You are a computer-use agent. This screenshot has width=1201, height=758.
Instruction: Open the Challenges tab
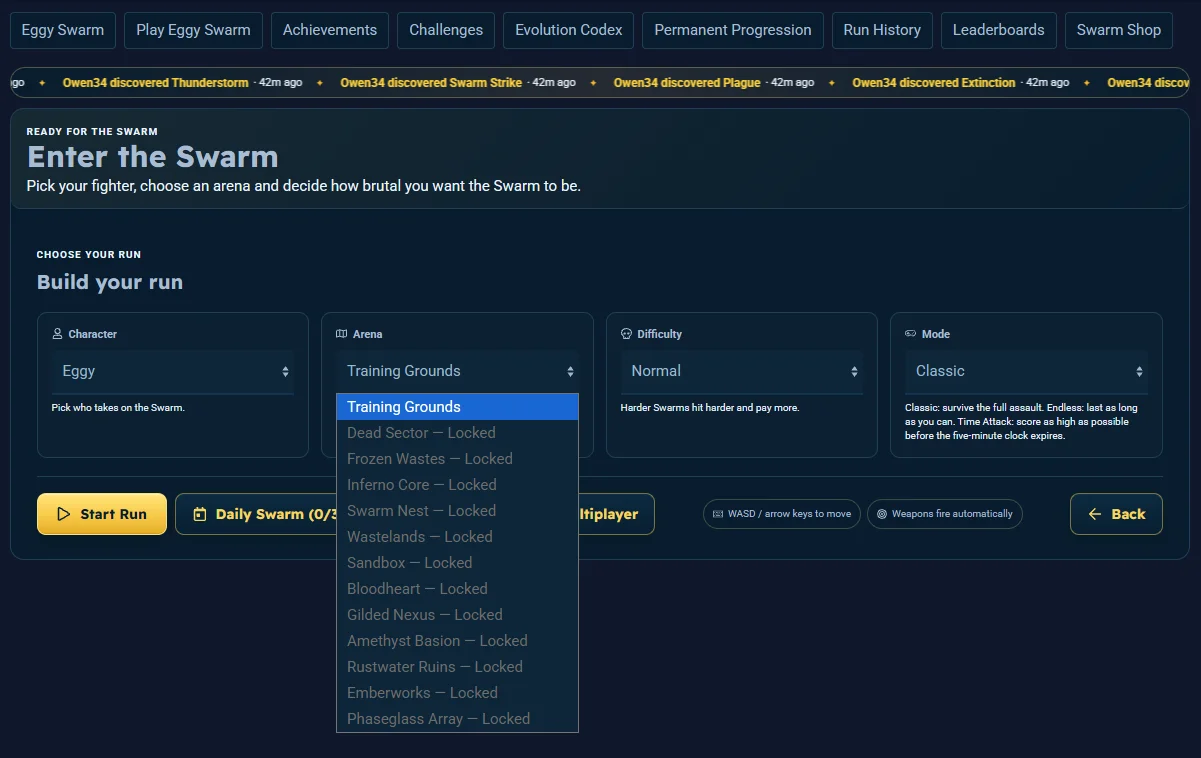[446, 30]
